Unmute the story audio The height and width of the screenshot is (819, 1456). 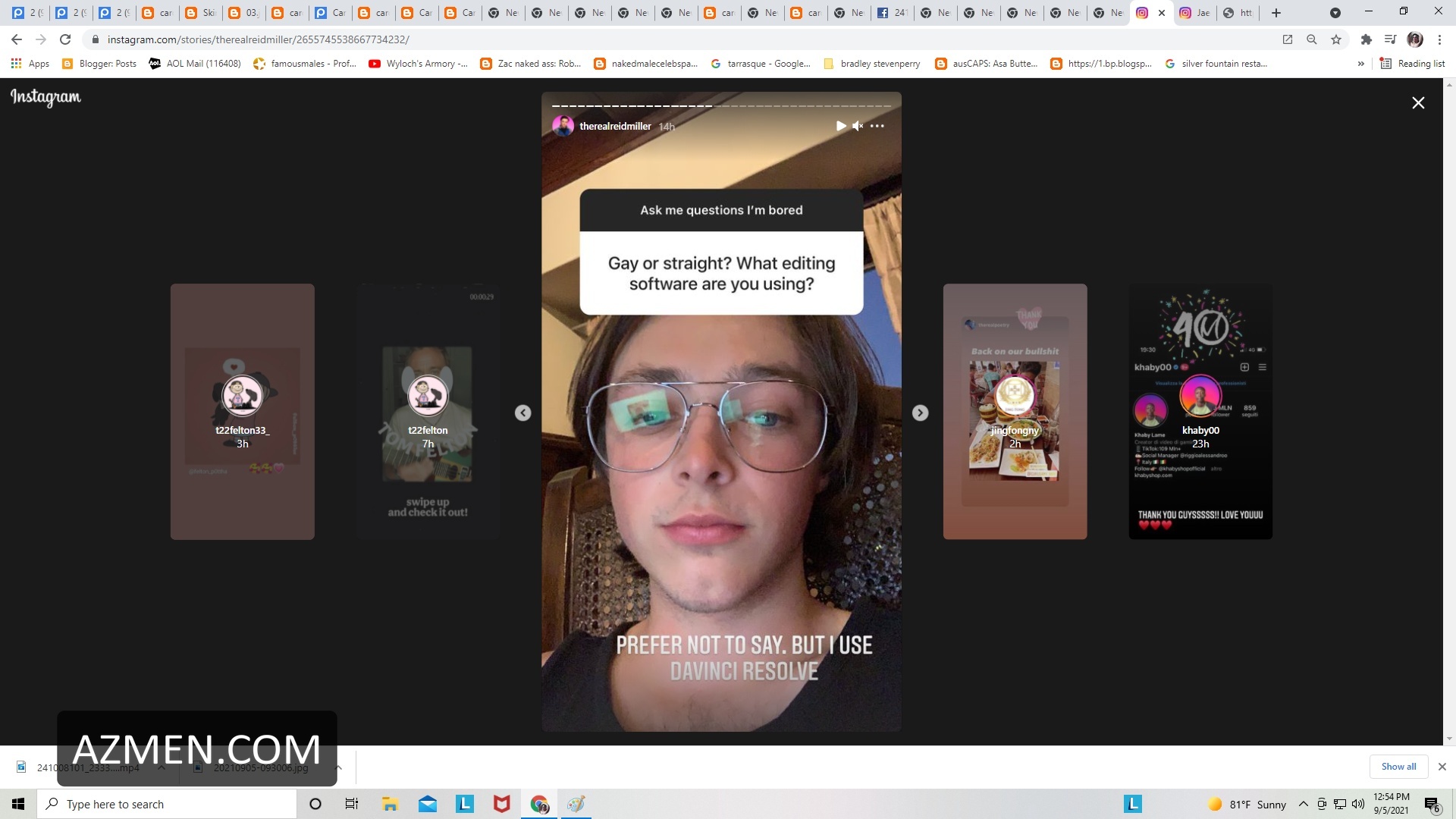[x=858, y=126]
